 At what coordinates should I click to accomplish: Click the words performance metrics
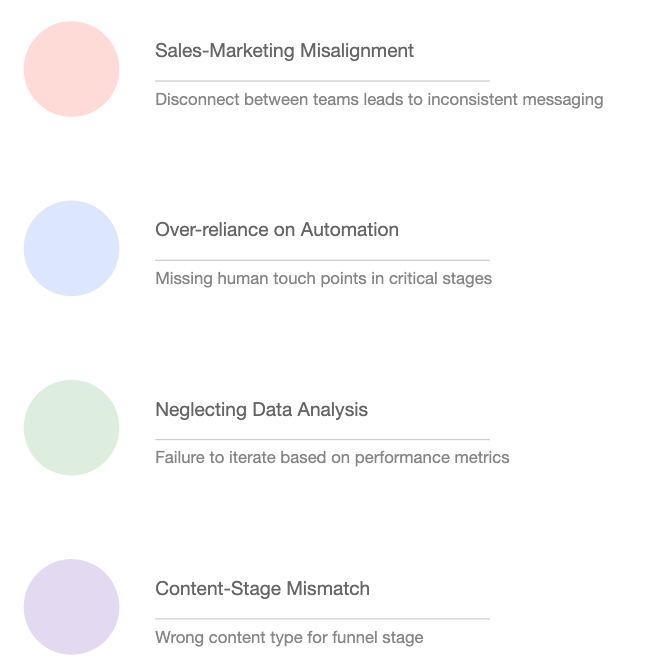coord(432,458)
